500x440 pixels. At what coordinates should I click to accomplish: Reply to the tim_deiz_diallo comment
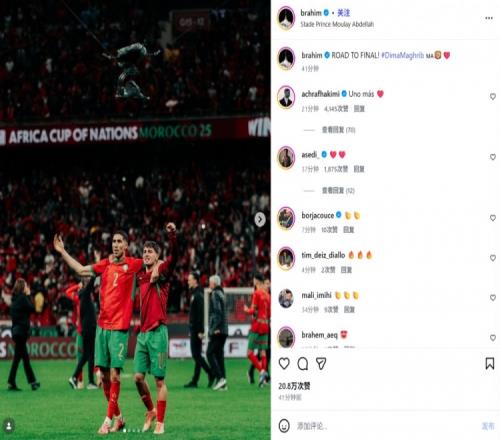coord(346,270)
